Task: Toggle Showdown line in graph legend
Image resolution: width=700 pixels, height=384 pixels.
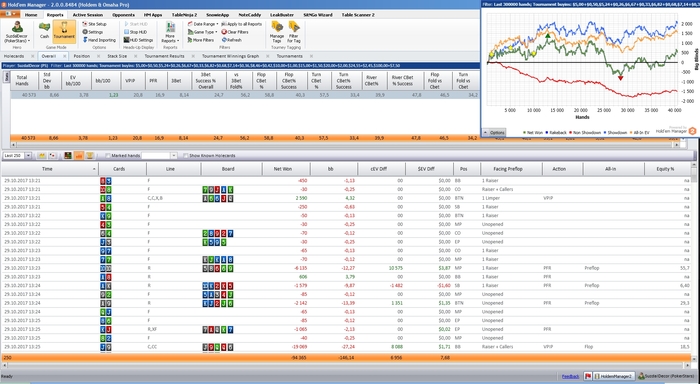Action: (615, 133)
